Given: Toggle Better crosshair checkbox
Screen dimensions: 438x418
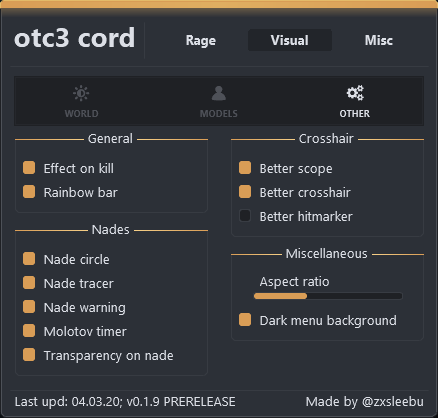Looking at the screenshot, I should pyautogui.click(x=245, y=192).
